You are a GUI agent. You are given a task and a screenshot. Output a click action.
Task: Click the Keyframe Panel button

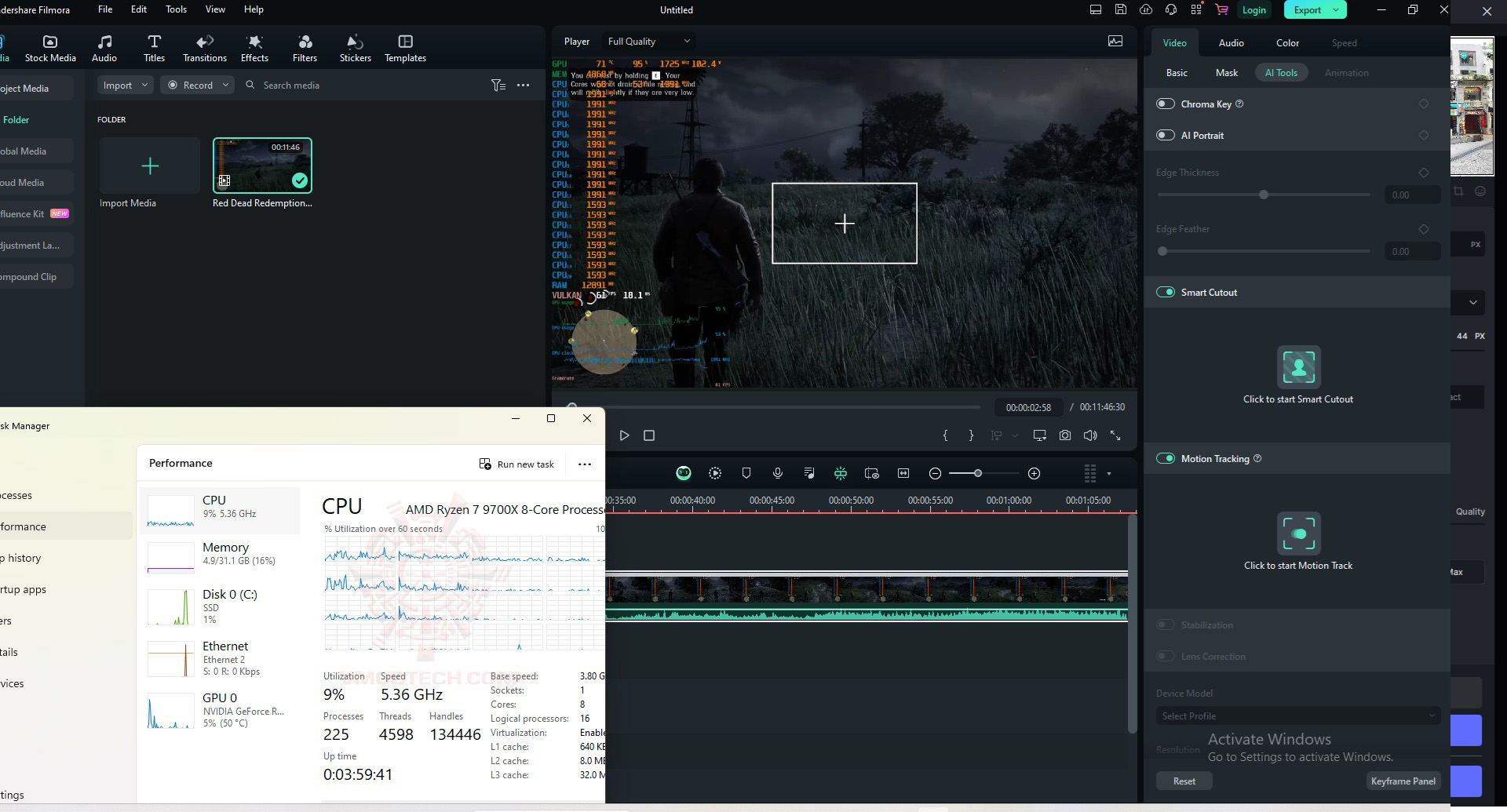click(x=1403, y=781)
